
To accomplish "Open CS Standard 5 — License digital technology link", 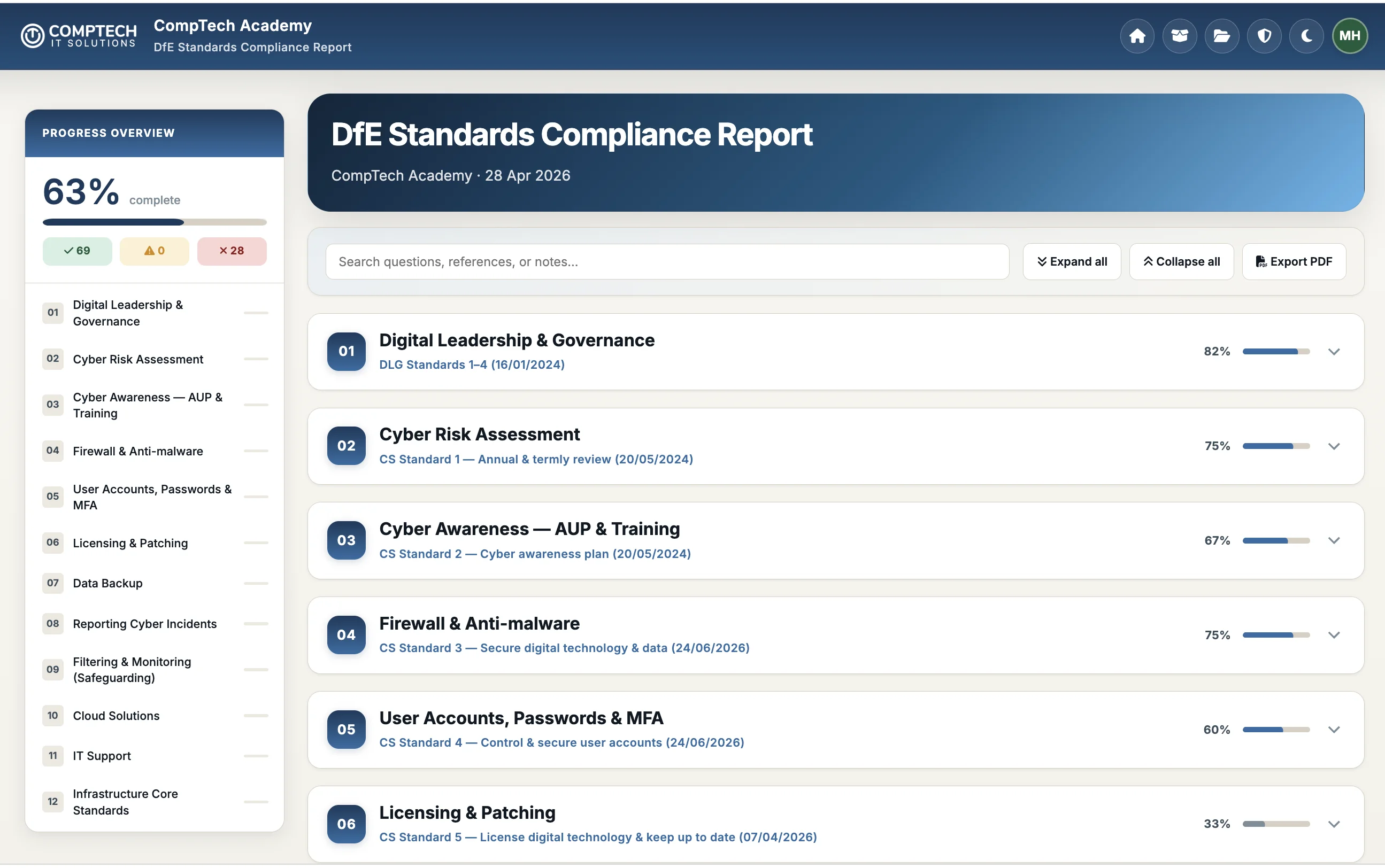I will (598, 838).
